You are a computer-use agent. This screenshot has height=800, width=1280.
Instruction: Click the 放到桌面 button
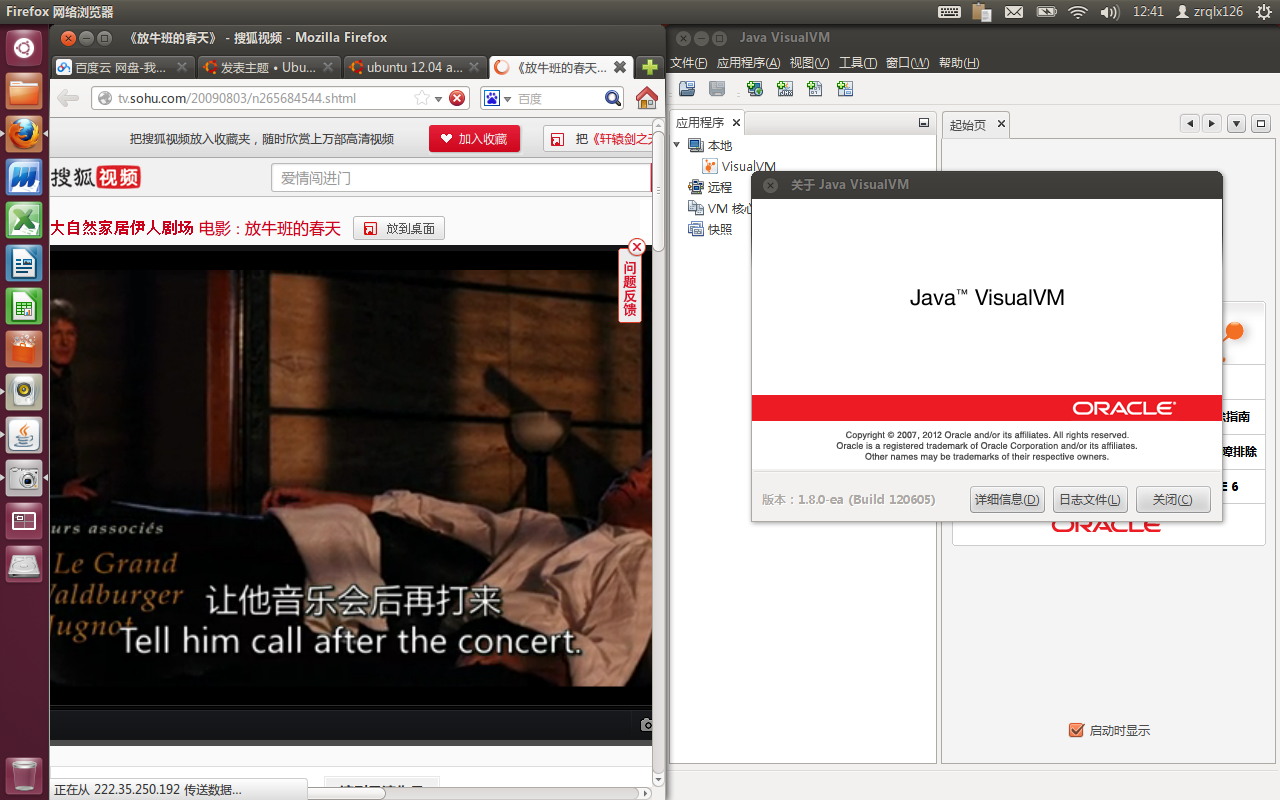point(399,228)
